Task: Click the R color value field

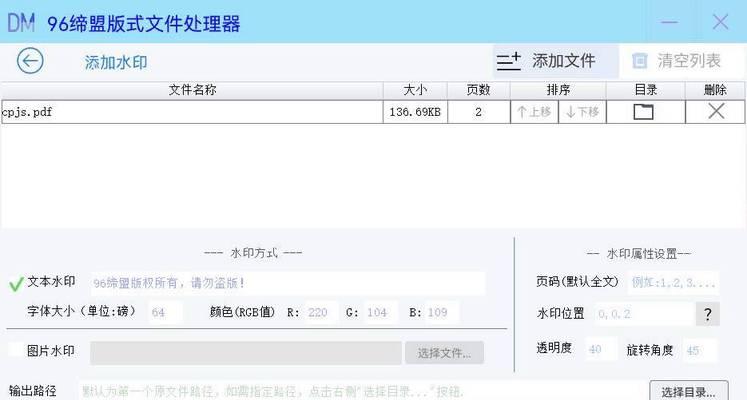Action: (321, 312)
